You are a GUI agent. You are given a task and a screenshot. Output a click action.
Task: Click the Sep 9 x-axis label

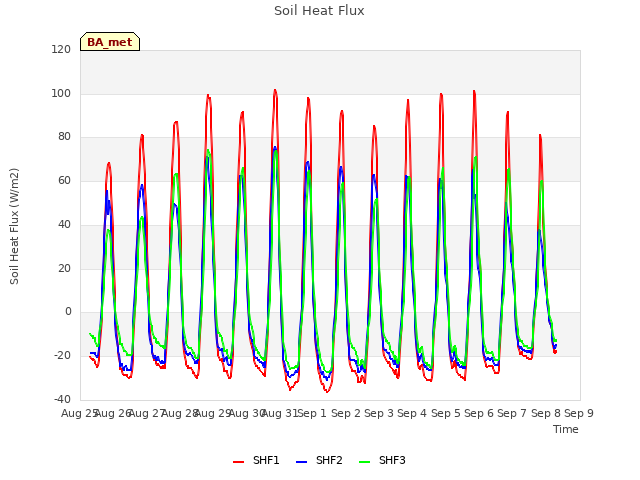tap(579, 413)
